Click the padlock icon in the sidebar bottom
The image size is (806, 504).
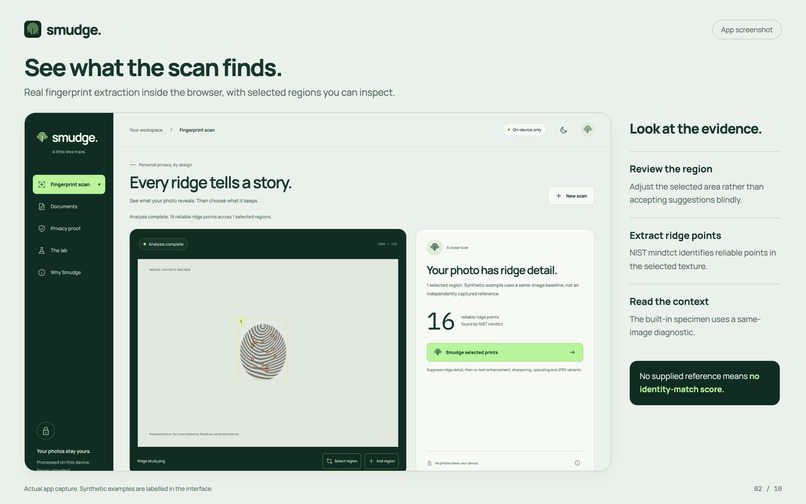click(46, 431)
